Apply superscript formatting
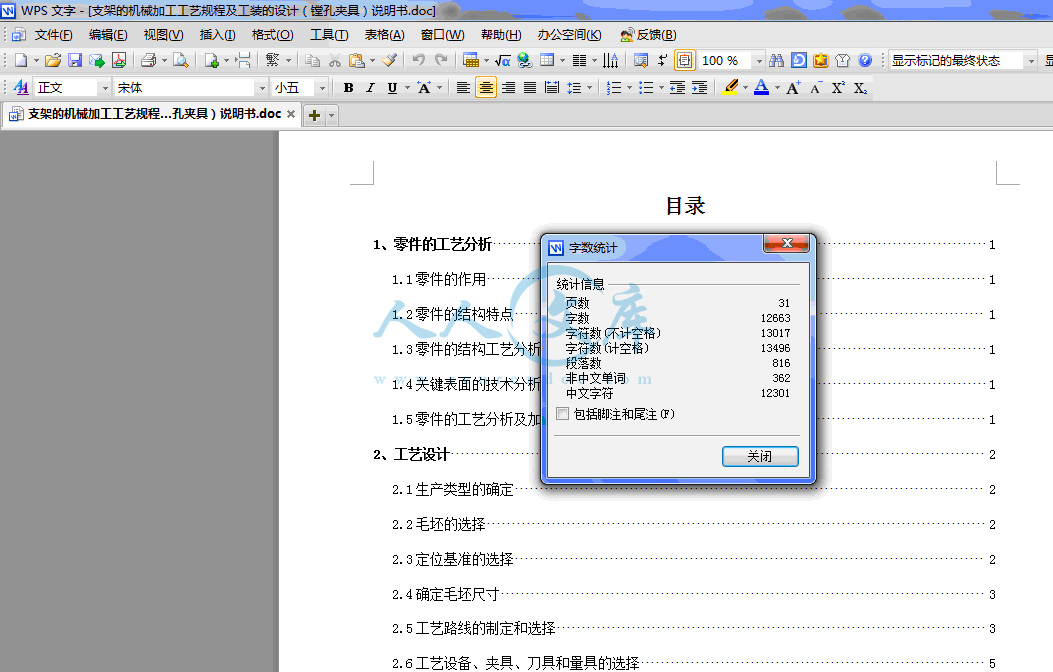 838,88
